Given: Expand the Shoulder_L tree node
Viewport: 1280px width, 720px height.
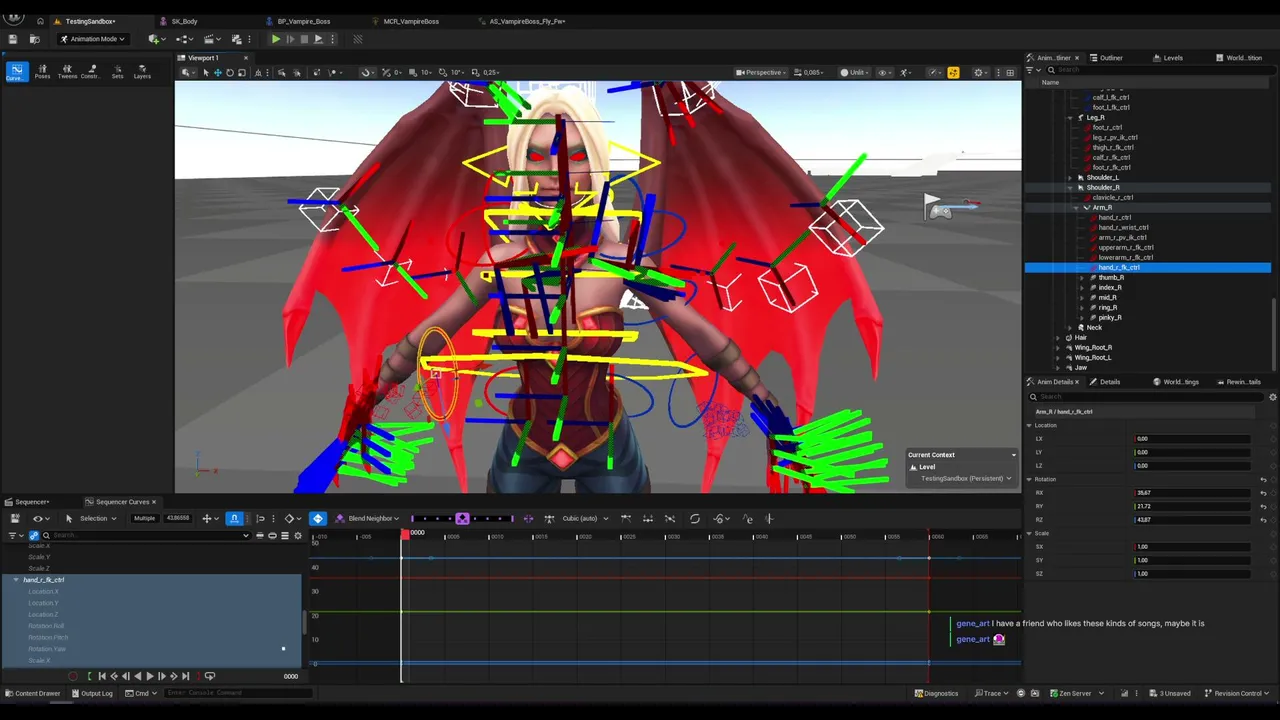Looking at the screenshot, I should [1069, 177].
